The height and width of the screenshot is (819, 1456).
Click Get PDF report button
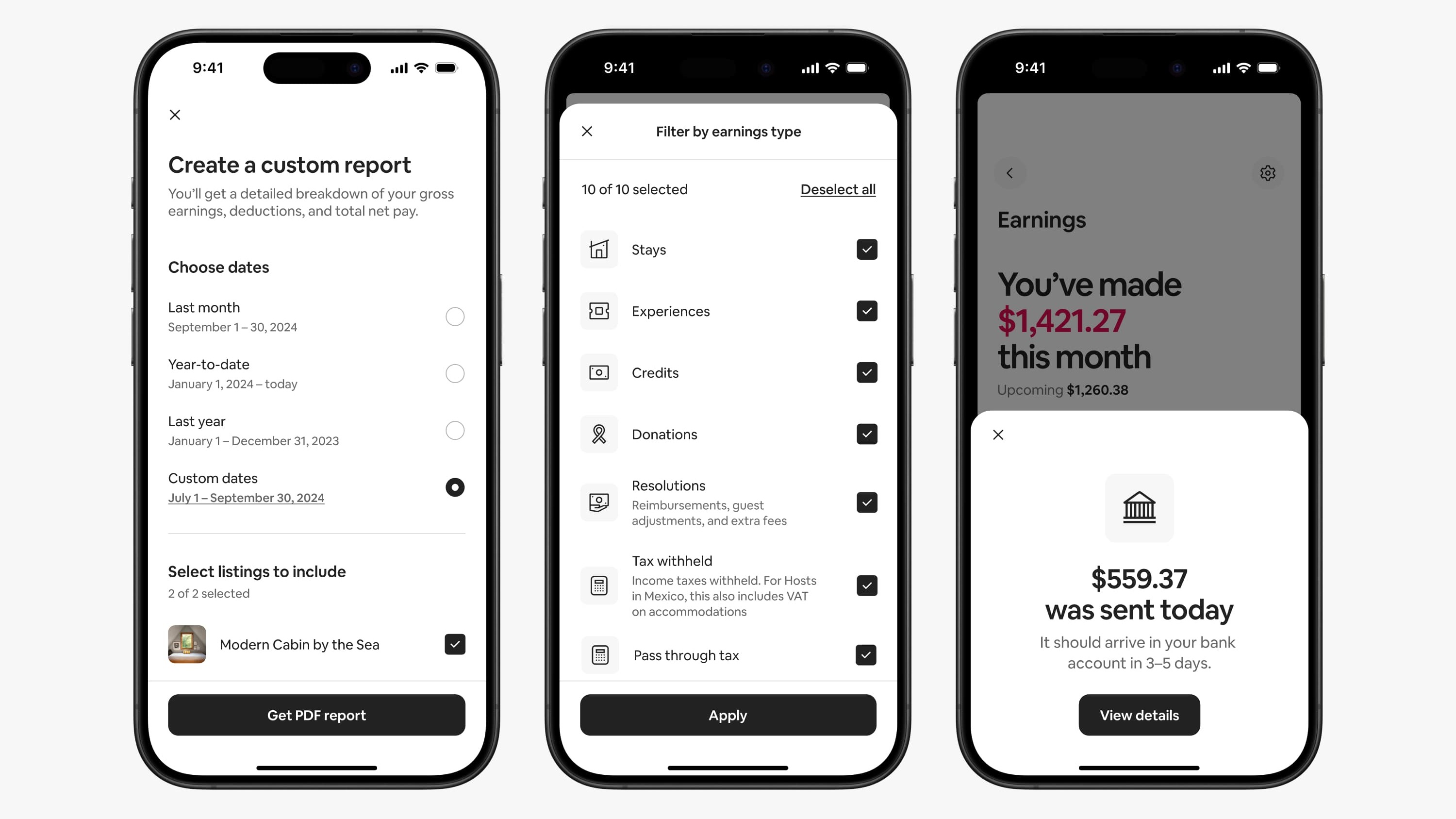[316, 715]
